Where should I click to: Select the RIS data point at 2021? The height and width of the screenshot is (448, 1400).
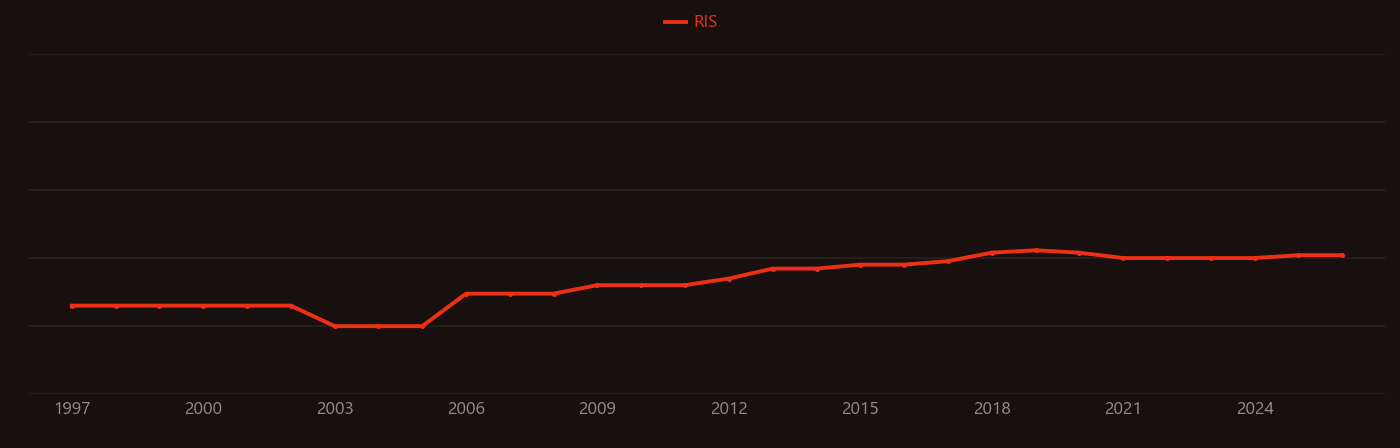(x=1123, y=258)
